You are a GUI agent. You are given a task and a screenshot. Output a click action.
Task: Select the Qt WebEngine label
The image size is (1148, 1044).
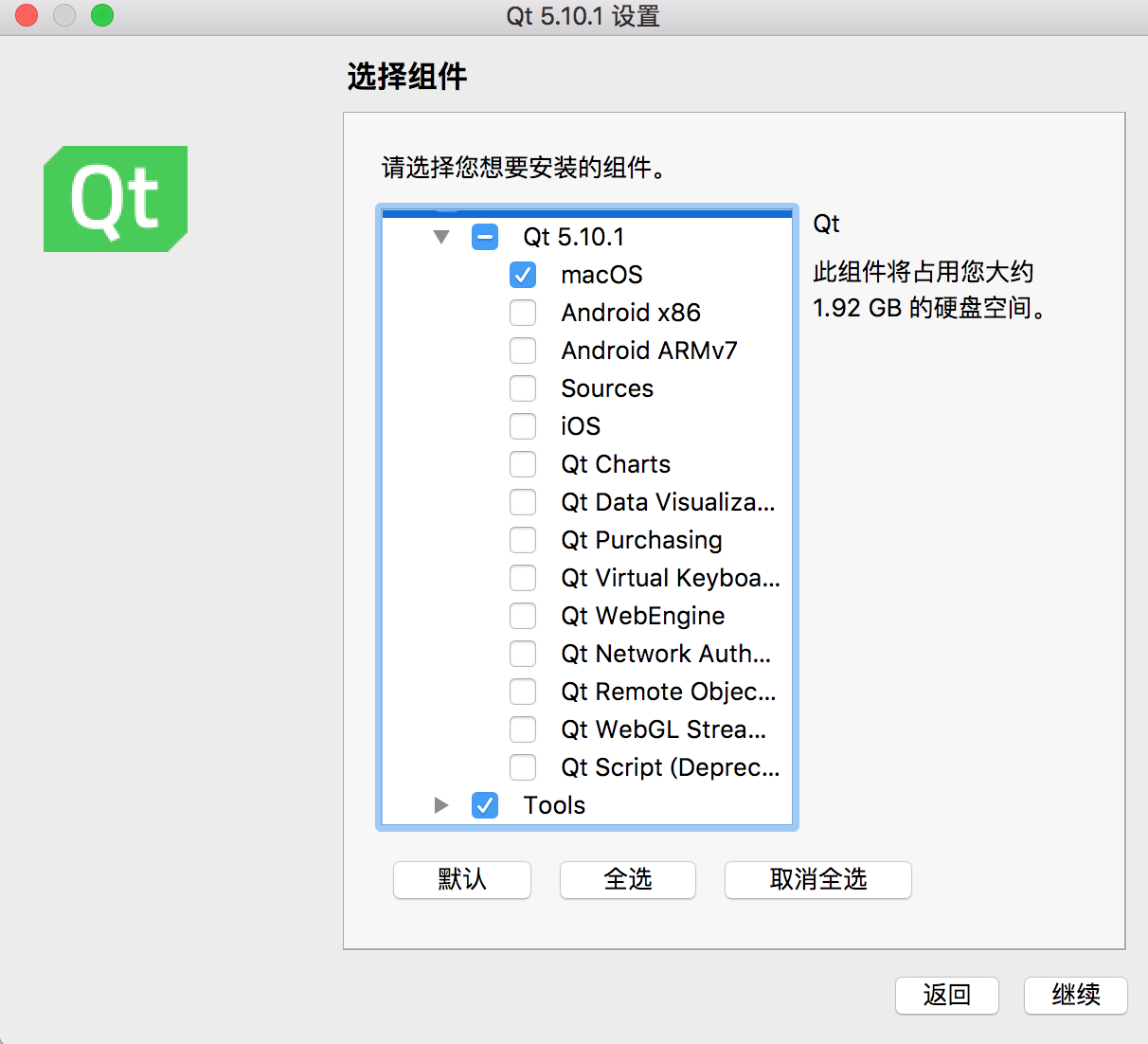click(x=643, y=616)
